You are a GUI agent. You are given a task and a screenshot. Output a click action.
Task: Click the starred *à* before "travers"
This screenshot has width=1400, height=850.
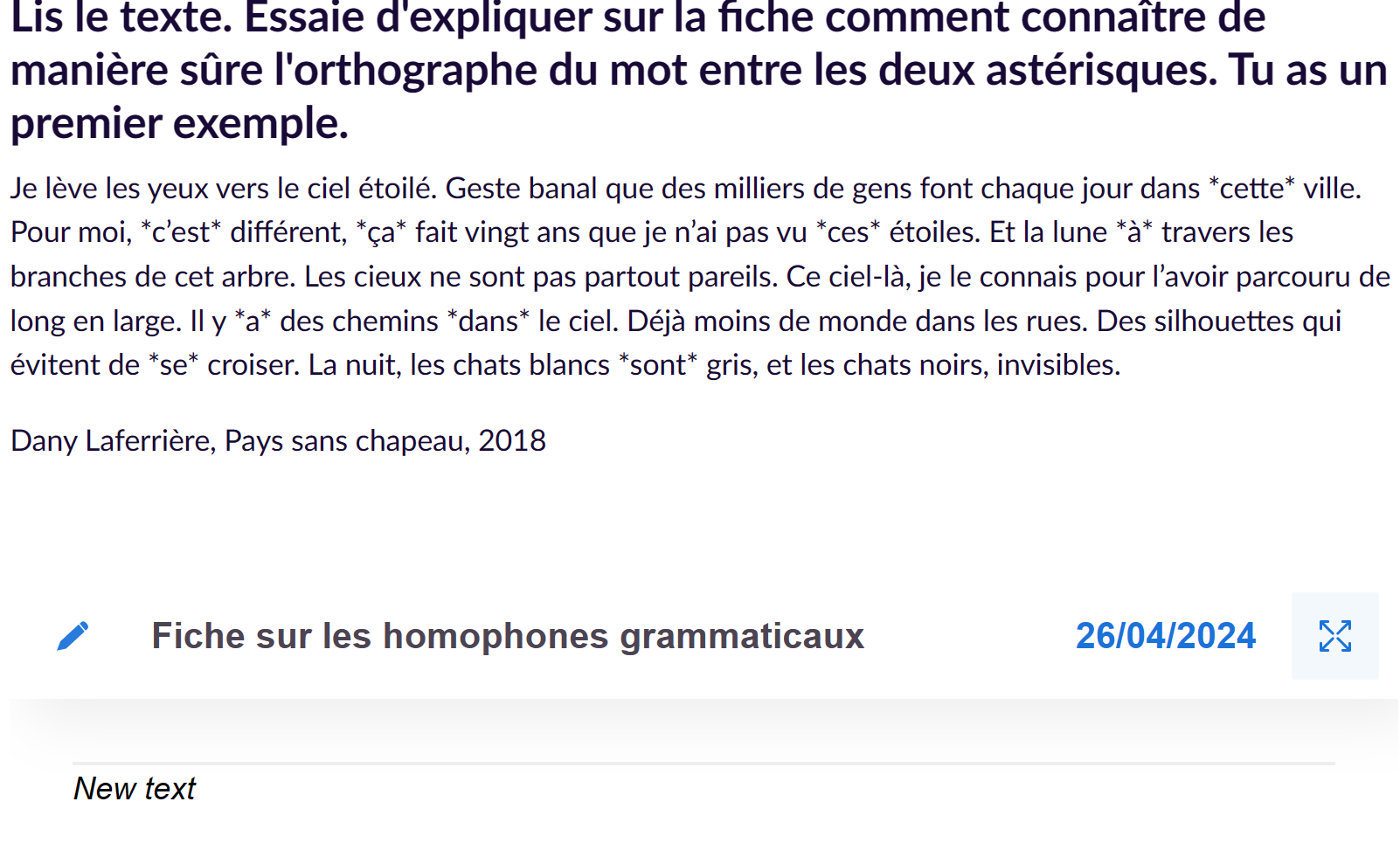(x=1134, y=232)
